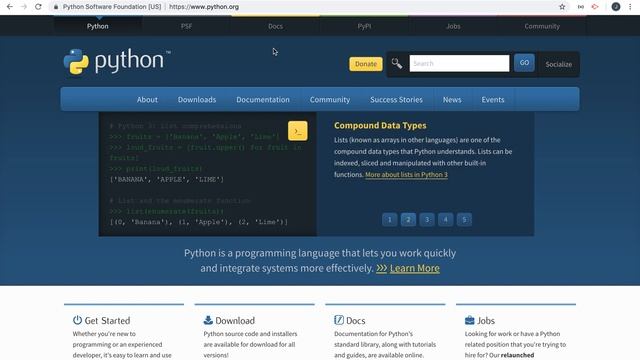Open the Docs top tab
The width and height of the screenshot is (640, 360).
tap(275, 26)
